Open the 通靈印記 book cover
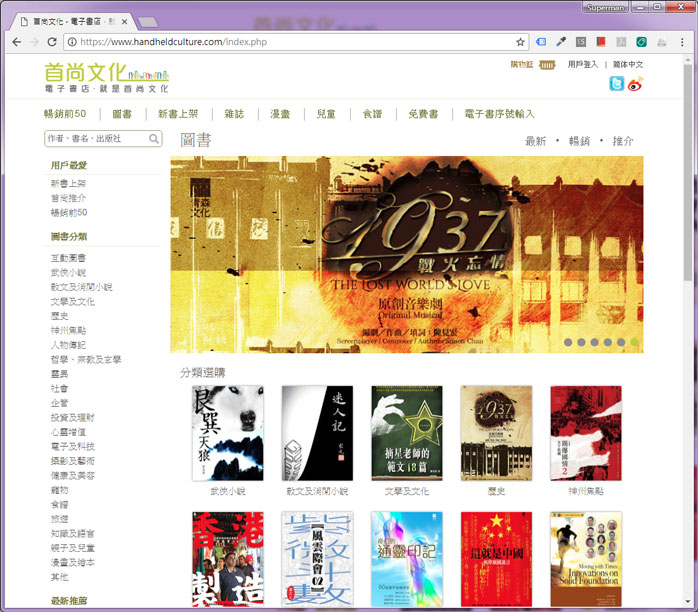The image size is (698, 612). [x=407, y=559]
